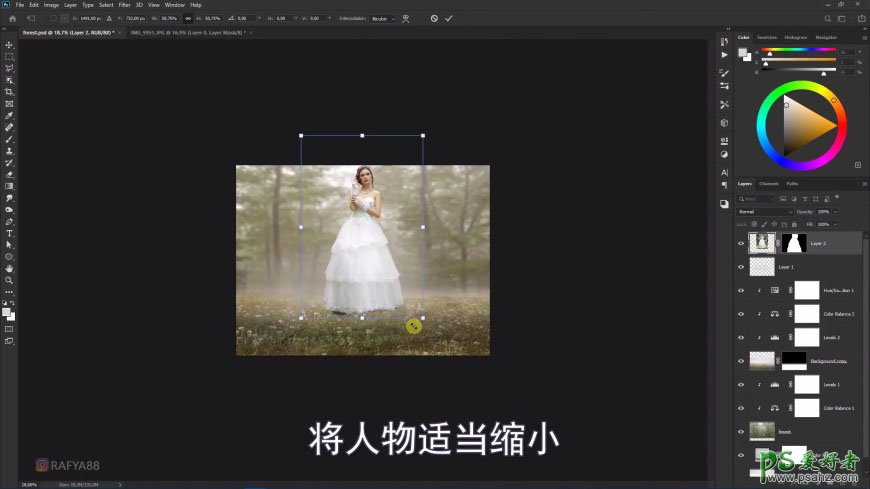Click the search icon at top right
The width and height of the screenshot is (870, 489).
click(x=827, y=18)
